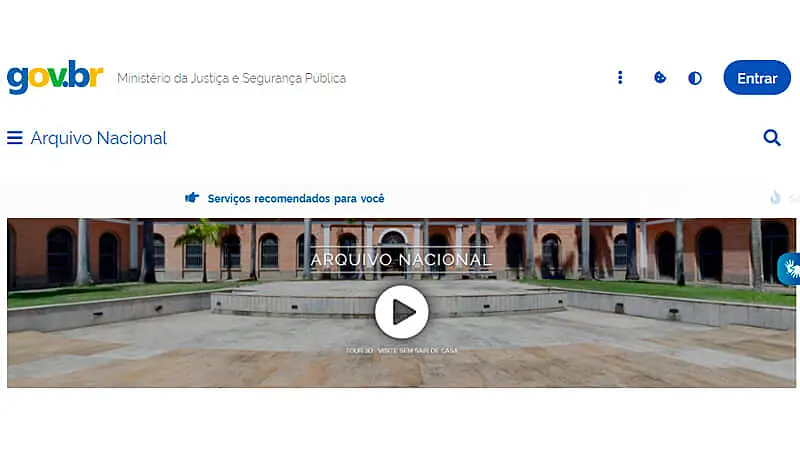Image resolution: width=800 pixels, height=450 pixels.
Task: Open the three-dot more options menu
Action: (620, 78)
